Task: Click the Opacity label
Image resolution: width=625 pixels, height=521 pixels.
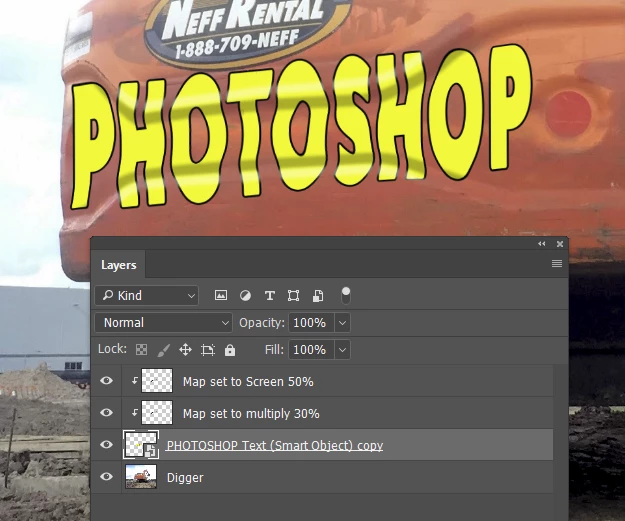Action: pos(261,322)
